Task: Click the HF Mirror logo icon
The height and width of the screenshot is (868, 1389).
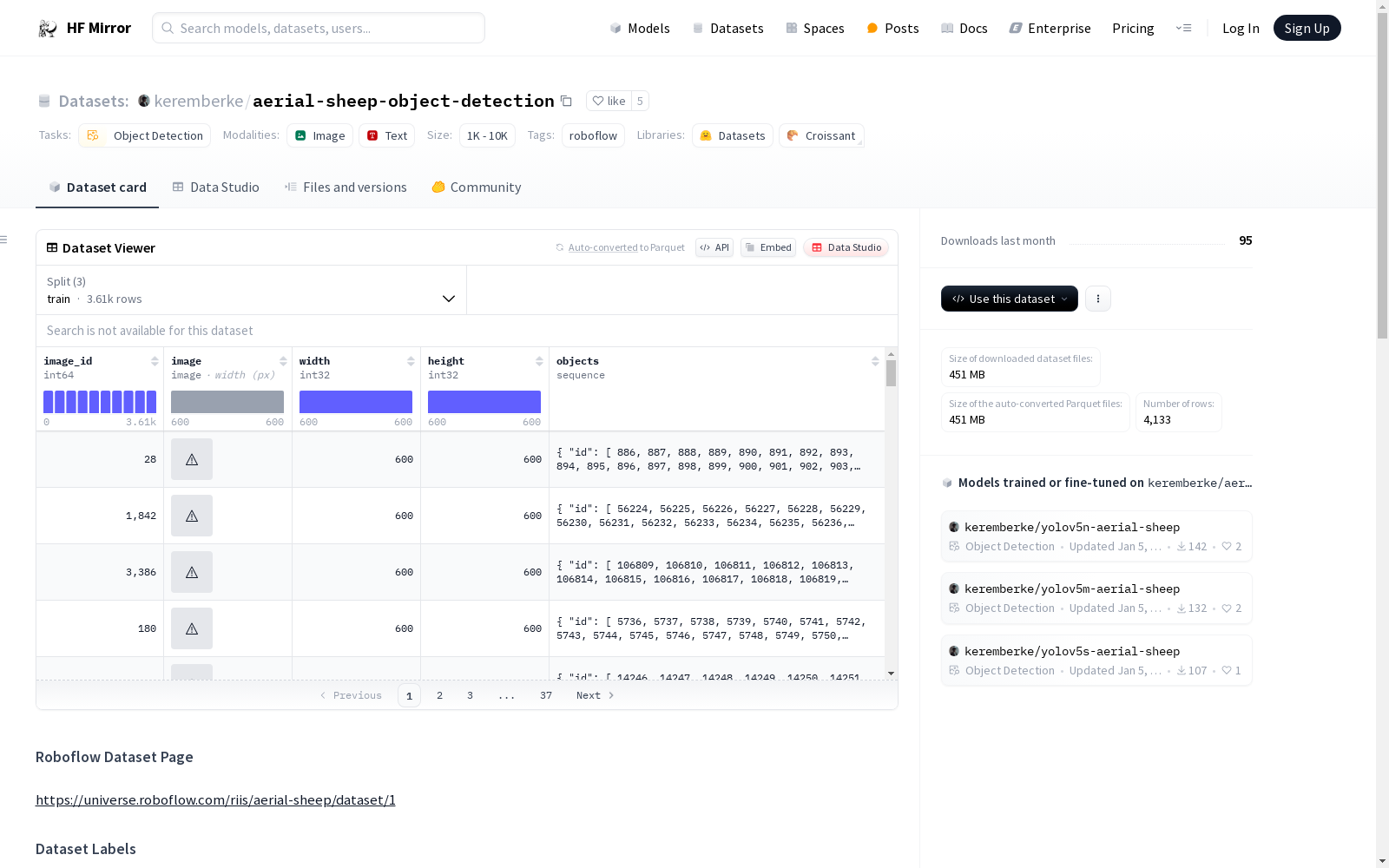Action: pos(48,29)
